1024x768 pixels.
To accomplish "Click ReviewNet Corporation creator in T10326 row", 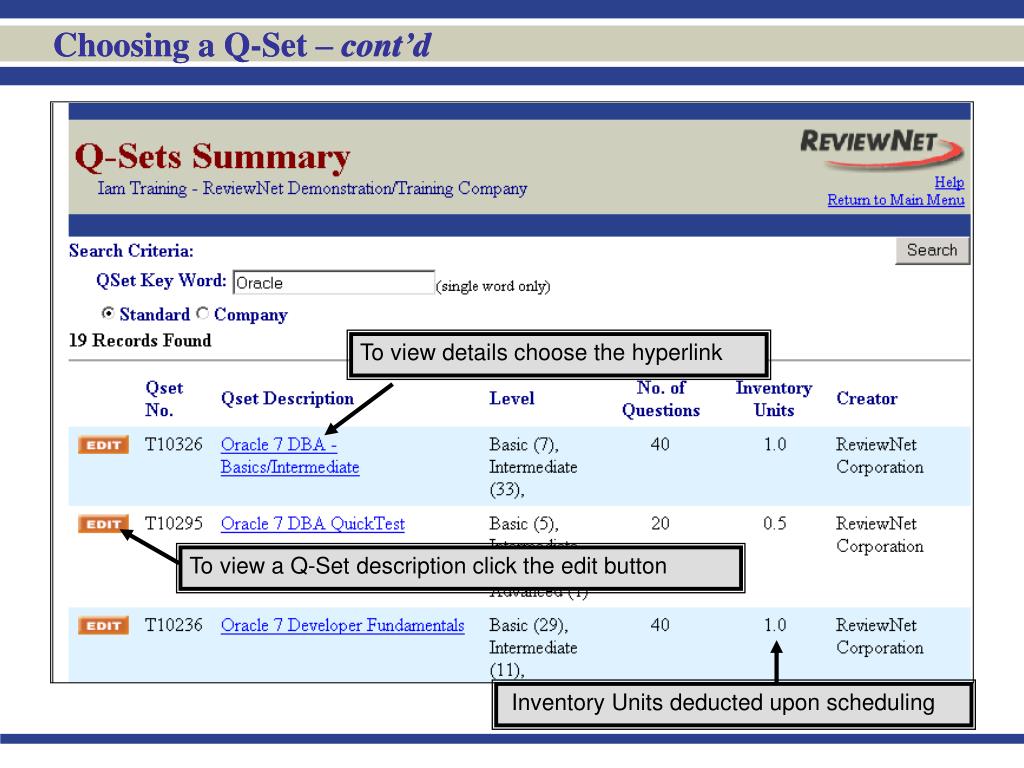I will pos(880,456).
